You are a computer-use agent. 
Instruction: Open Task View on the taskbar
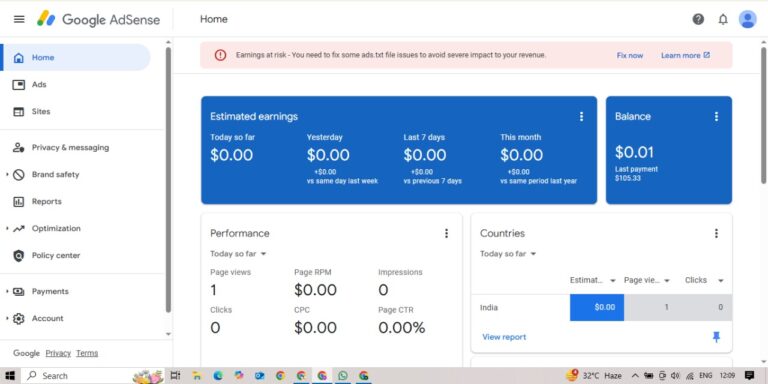point(175,376)
